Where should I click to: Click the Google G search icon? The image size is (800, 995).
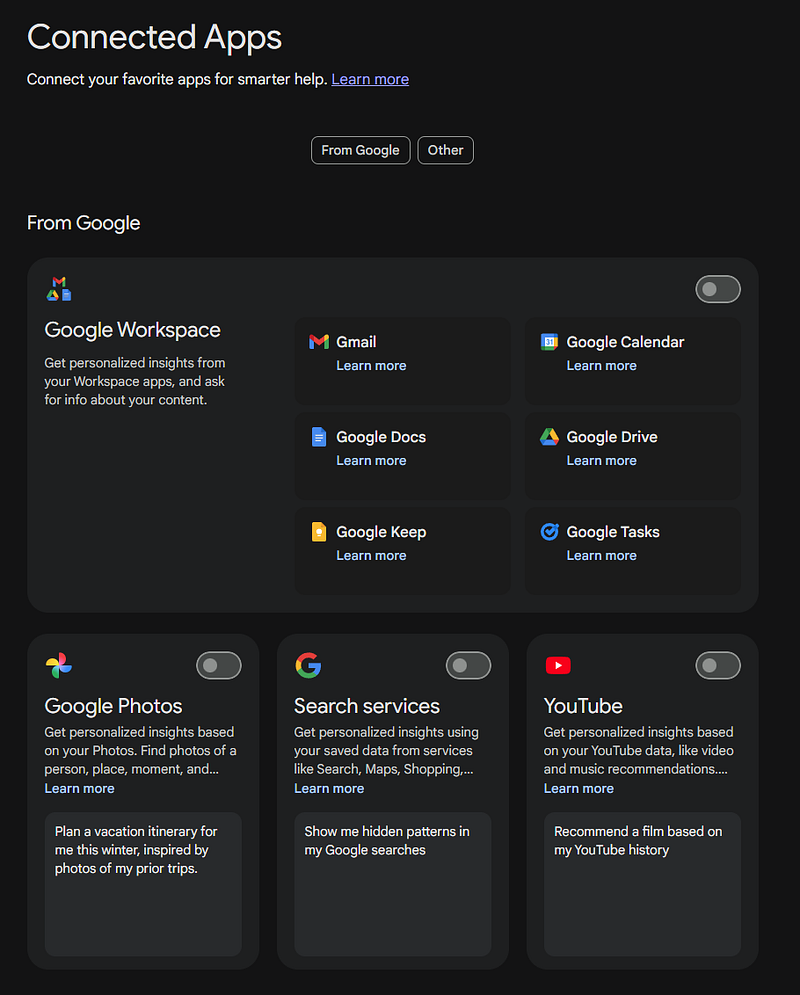308,665
